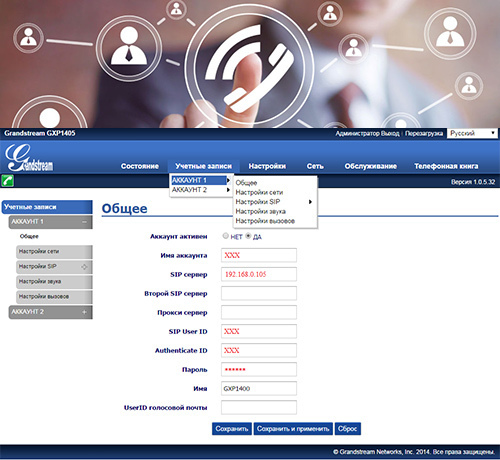The height and width of the screenshot is (460, 500).
Task: Open the Телефонная книга menu
Action: click(446, 166)
